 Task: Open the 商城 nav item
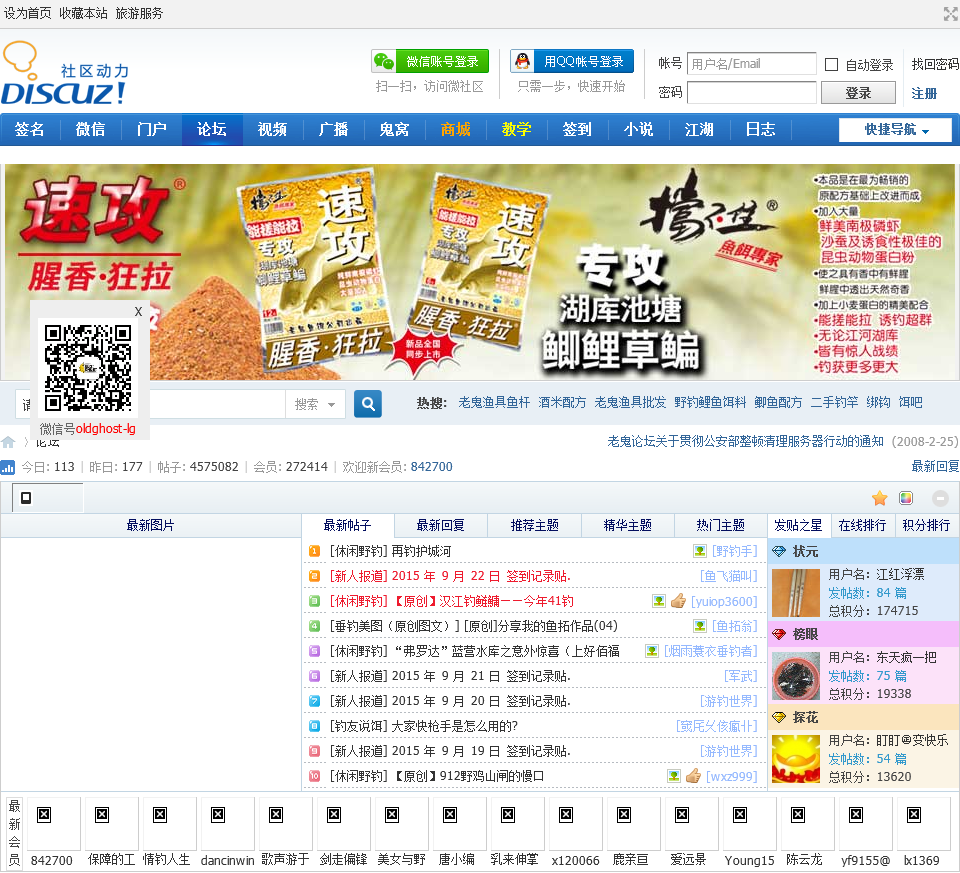click(x=456, y=129)
